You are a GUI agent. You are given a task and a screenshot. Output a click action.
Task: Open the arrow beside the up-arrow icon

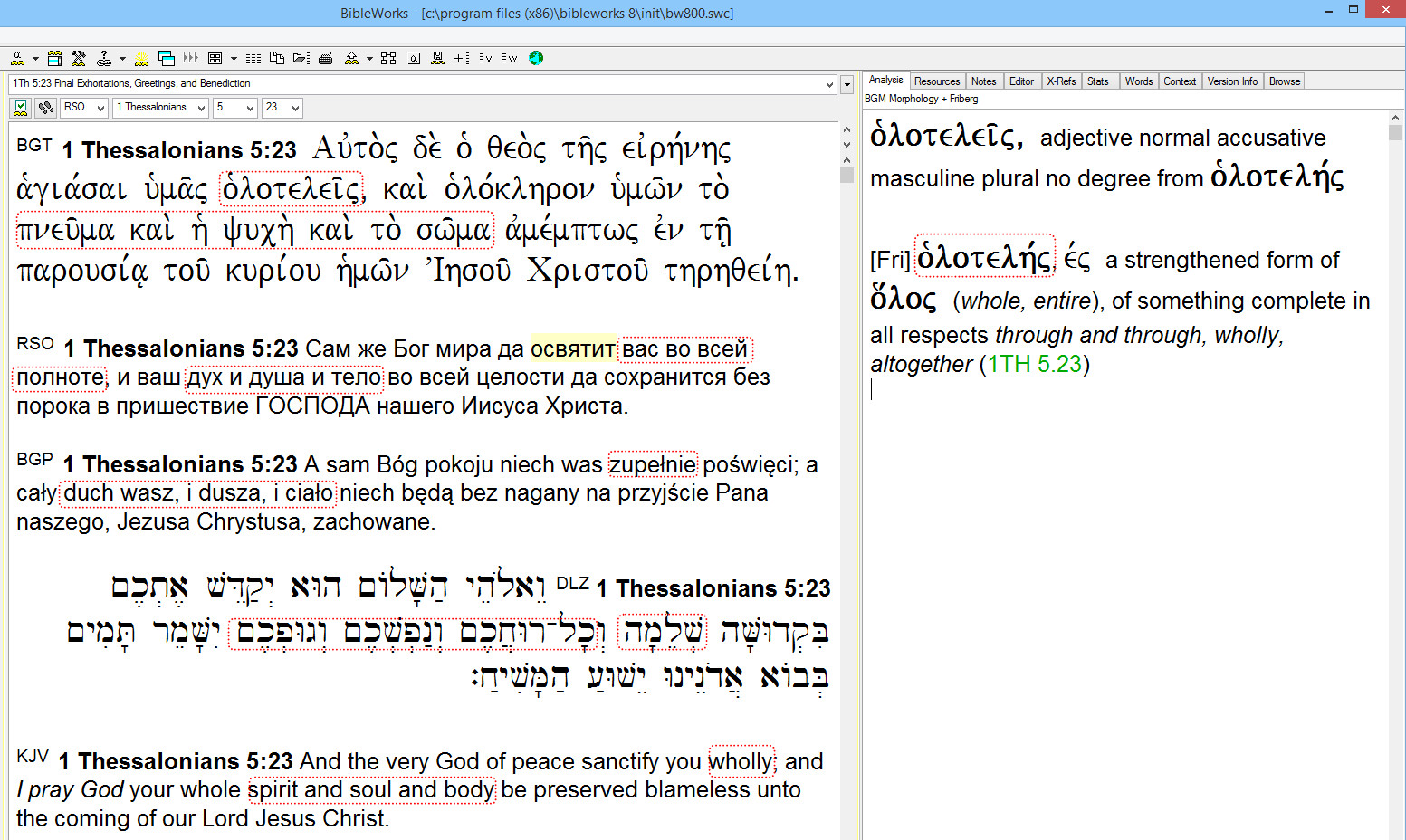pos(369,59)
